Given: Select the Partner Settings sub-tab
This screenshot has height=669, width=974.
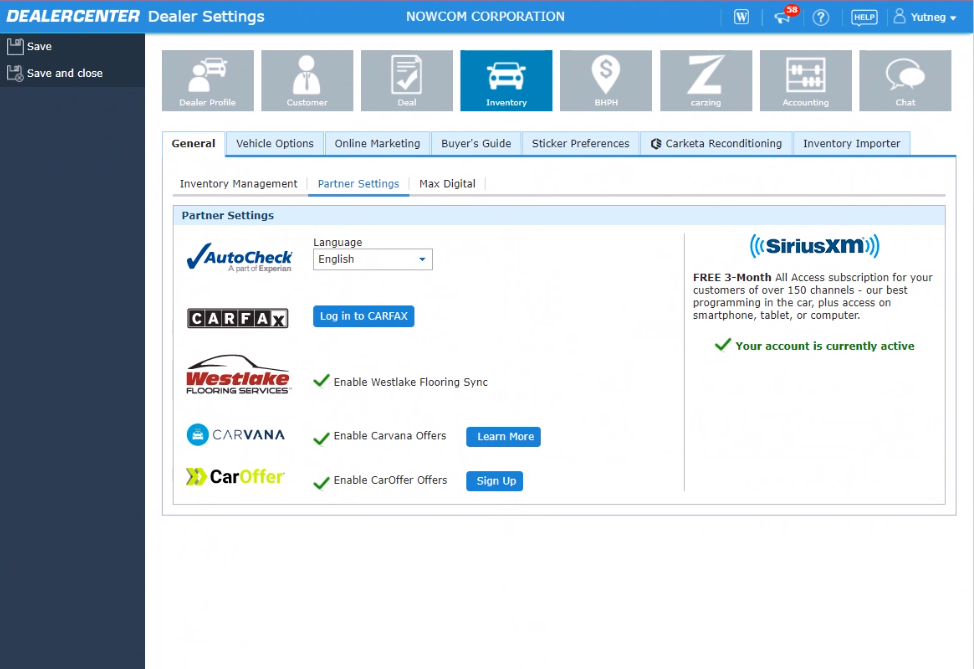Looking at the screenshot, I should pyautogui.click(x=358, y=184).
